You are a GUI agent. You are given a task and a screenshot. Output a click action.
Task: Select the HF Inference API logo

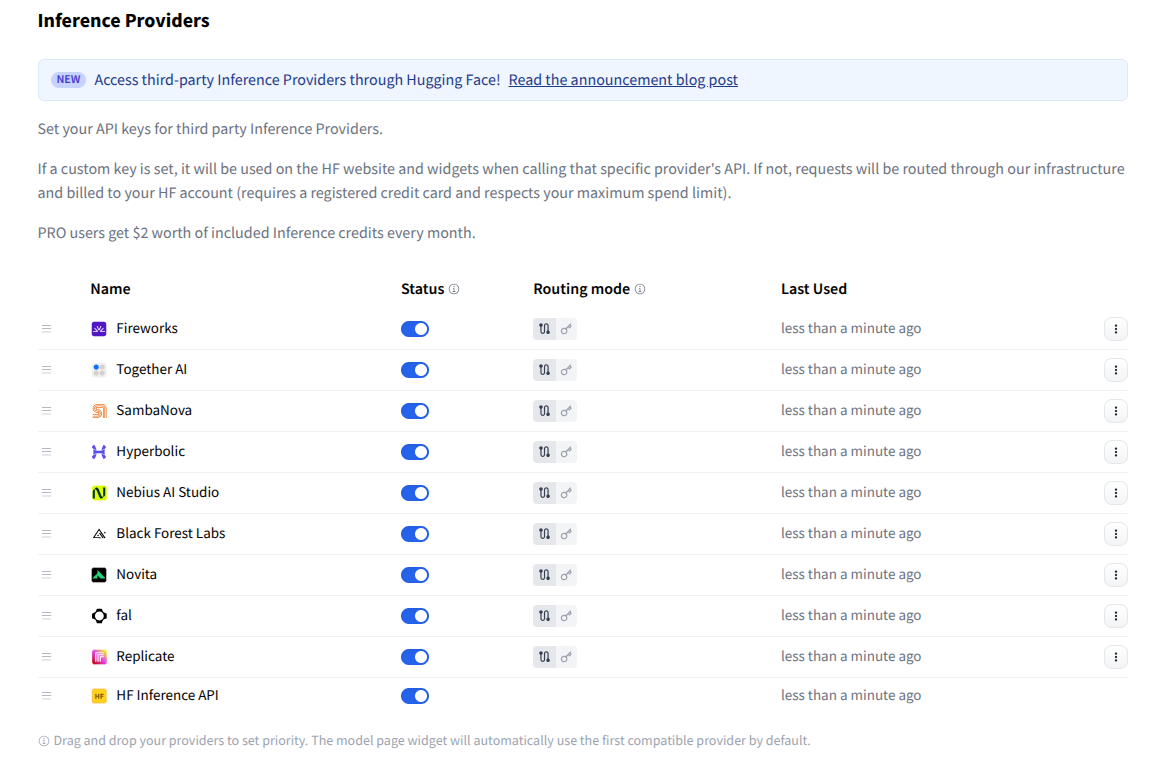99,695
